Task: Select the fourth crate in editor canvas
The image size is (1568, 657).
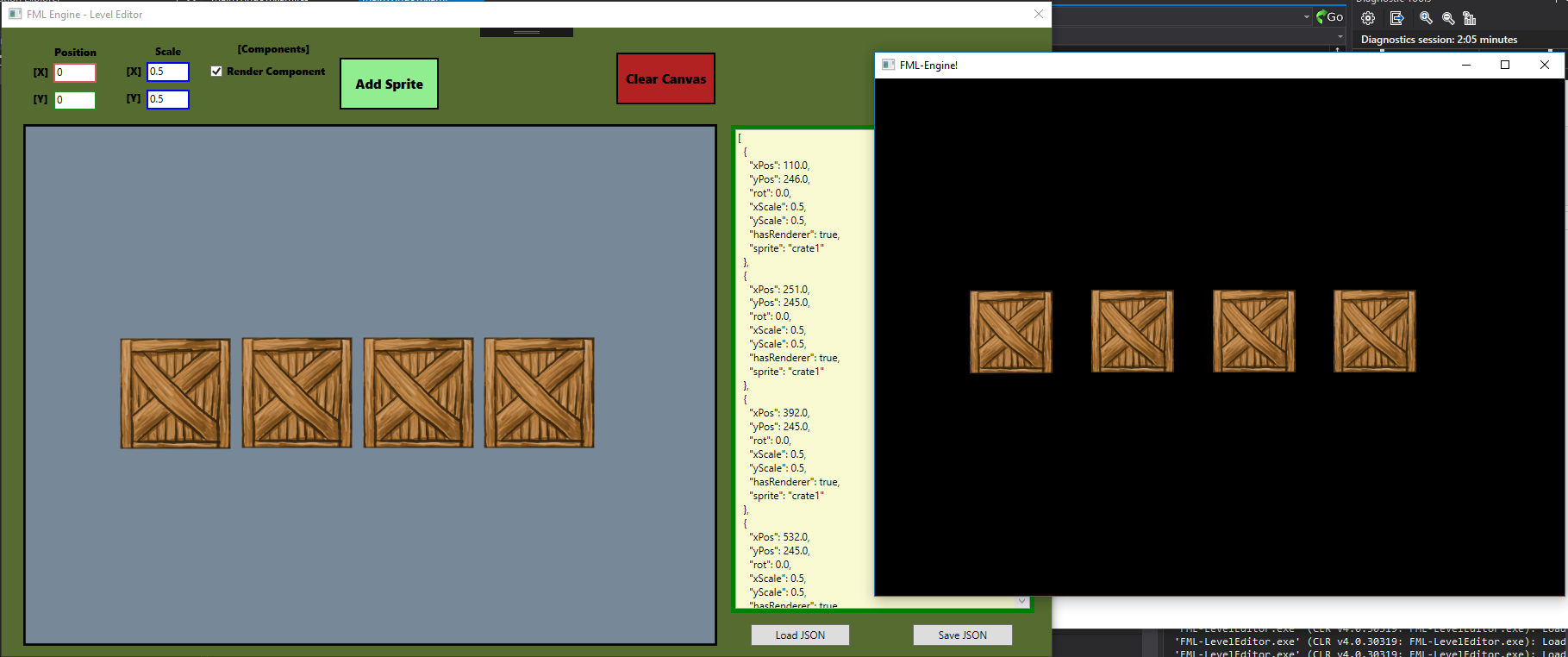Action: (539, 393)
